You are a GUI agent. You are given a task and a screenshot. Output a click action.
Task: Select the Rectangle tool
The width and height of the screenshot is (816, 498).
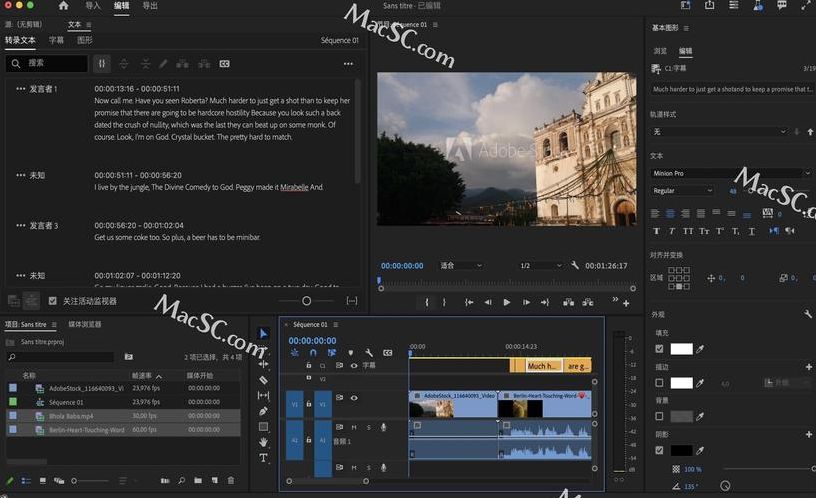click(263, 427)
